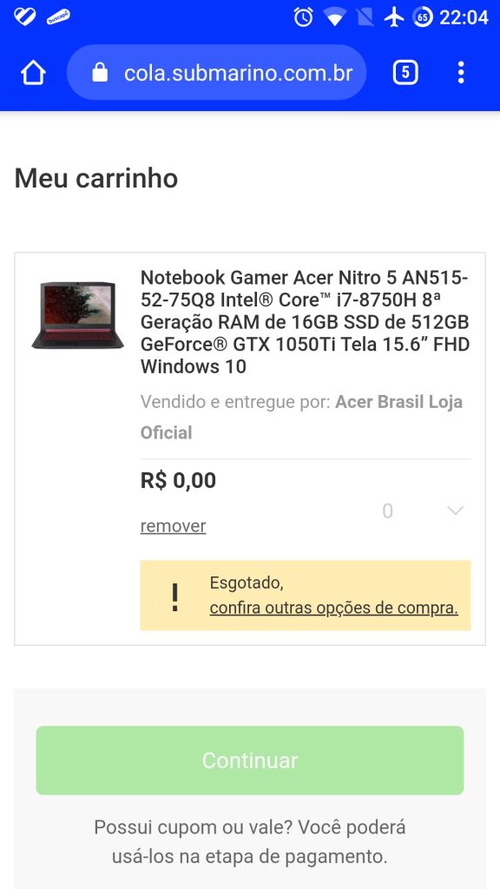The image size is (500, 889).
Task: Open the Notebook Gamer Acer Nitro 5 title
Action: tap(305, 322)
